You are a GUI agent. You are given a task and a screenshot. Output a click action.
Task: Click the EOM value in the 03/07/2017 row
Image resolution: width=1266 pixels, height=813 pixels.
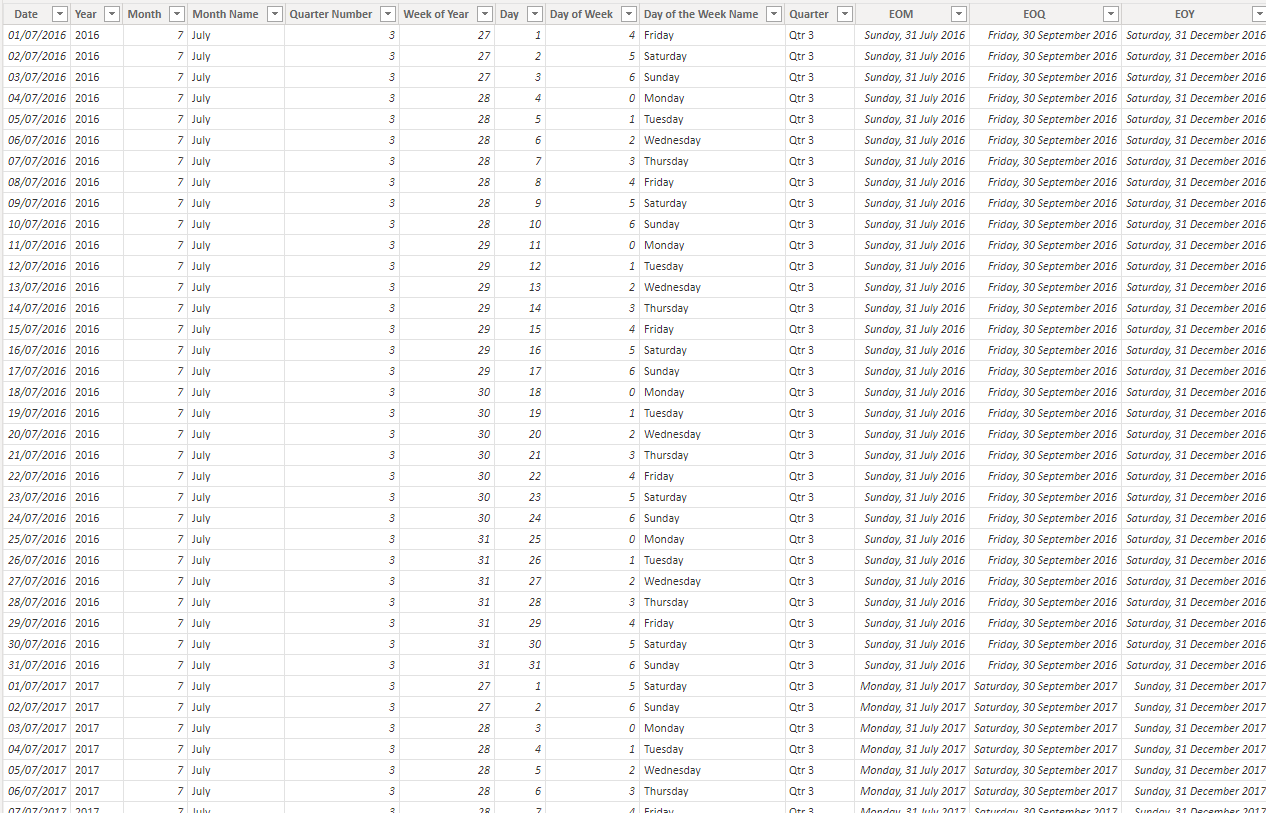tap(913, 728)
